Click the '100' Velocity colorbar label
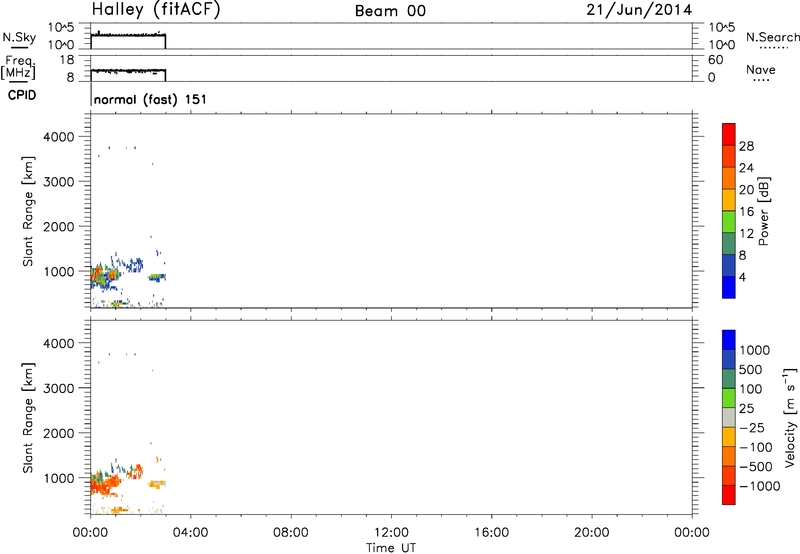The height and width of the screenshot is (554, 800). tap(752, 389)
